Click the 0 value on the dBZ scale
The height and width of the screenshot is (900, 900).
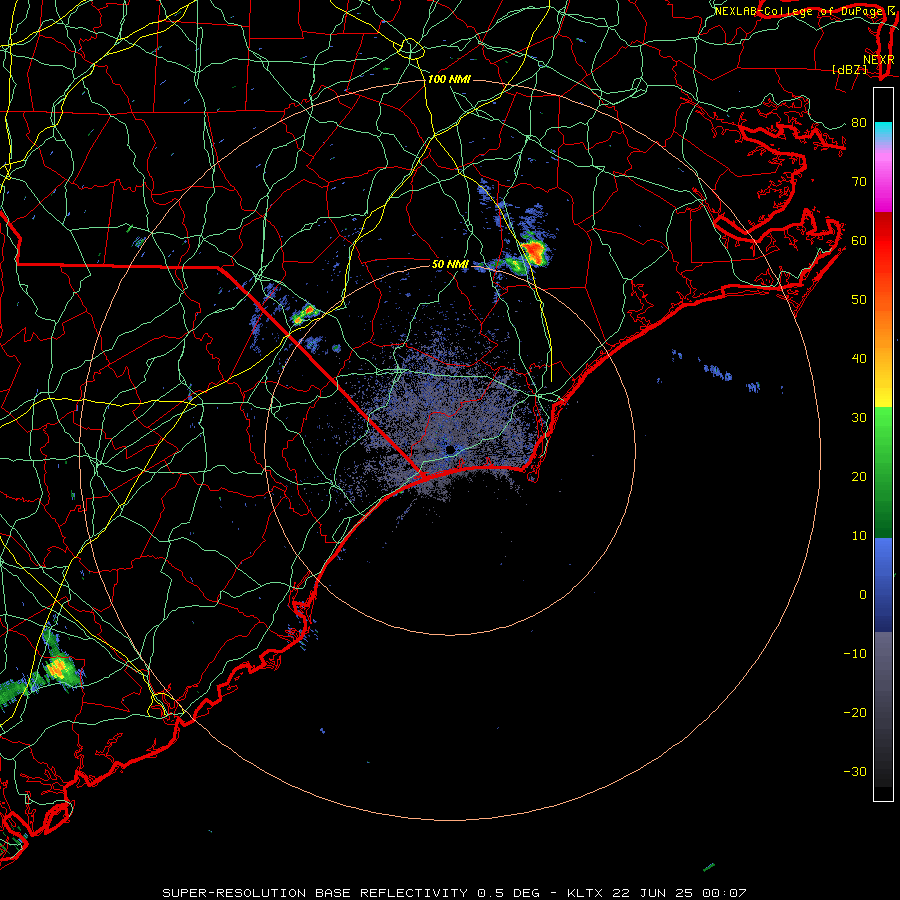tap(863, 595)
